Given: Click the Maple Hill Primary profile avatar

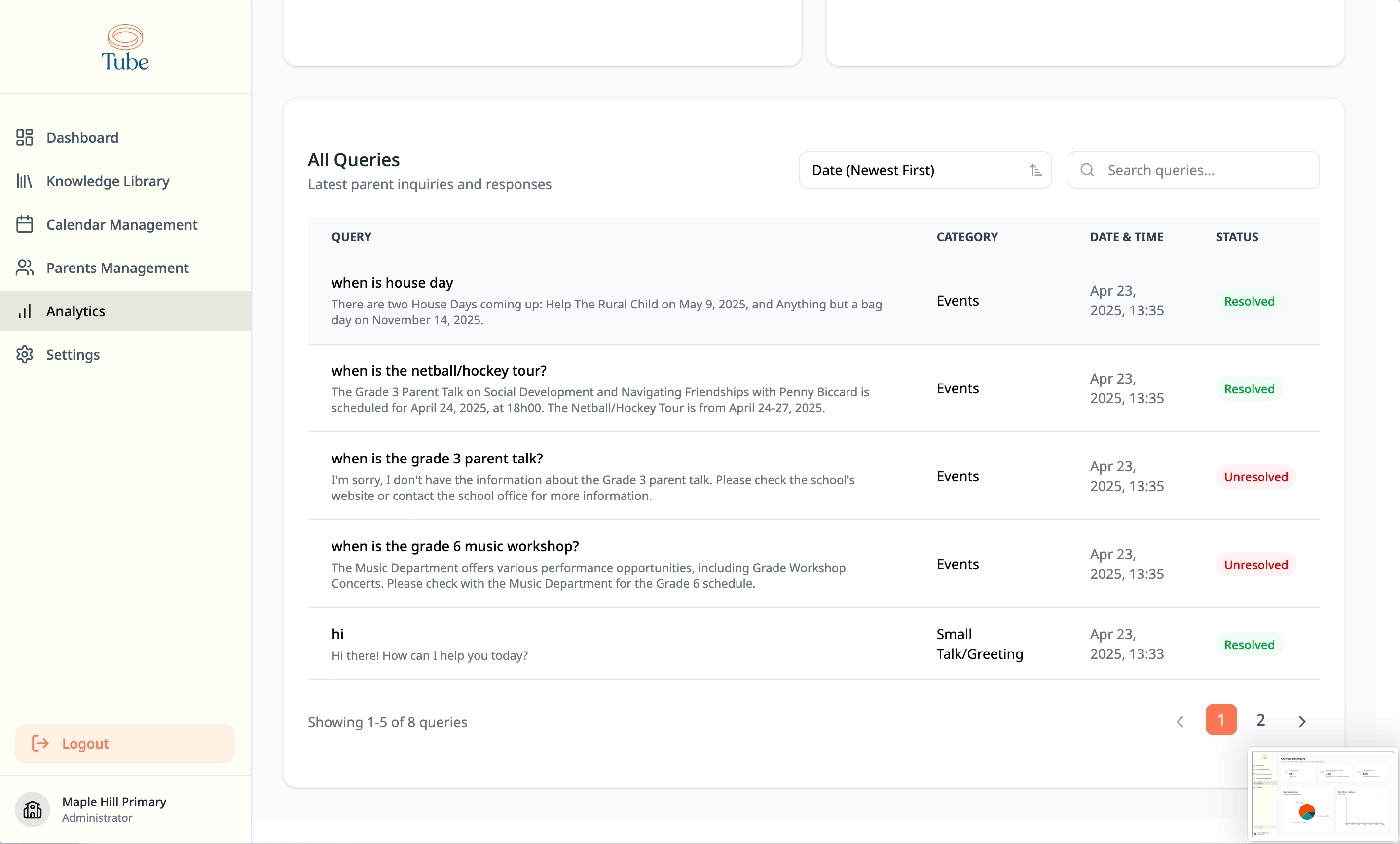Looking at the screenshot, I should click(x=33, y=809).
